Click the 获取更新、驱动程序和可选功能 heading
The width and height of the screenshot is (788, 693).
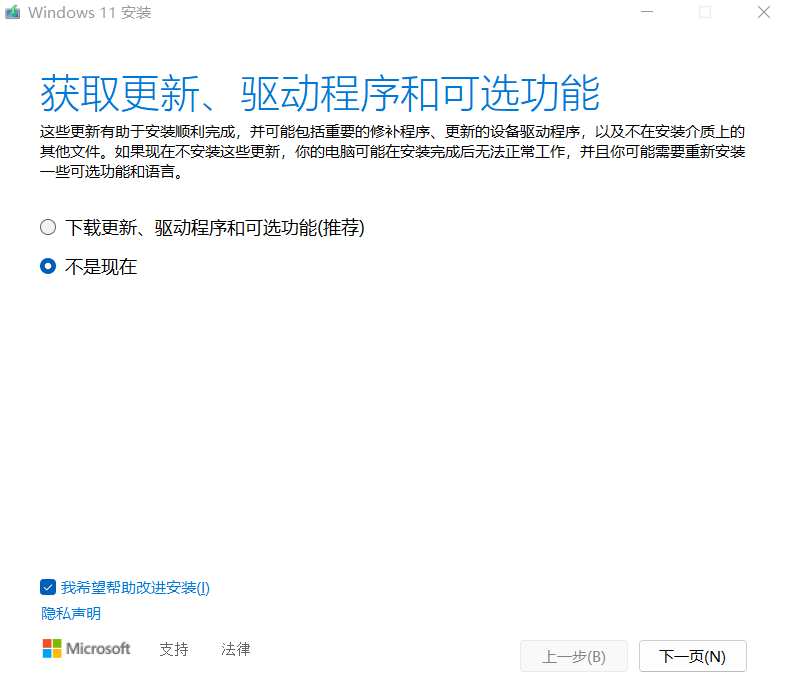click(320, 93)
